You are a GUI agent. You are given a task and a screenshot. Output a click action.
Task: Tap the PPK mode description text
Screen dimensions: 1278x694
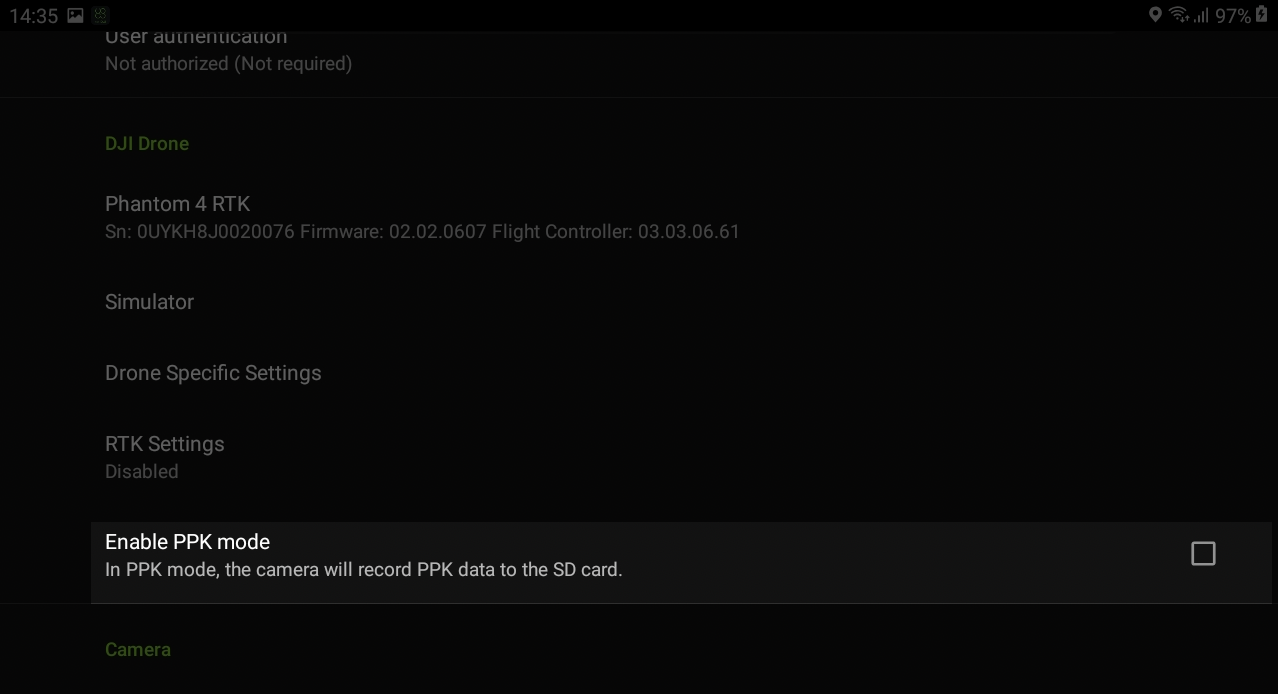click(364, 570)
